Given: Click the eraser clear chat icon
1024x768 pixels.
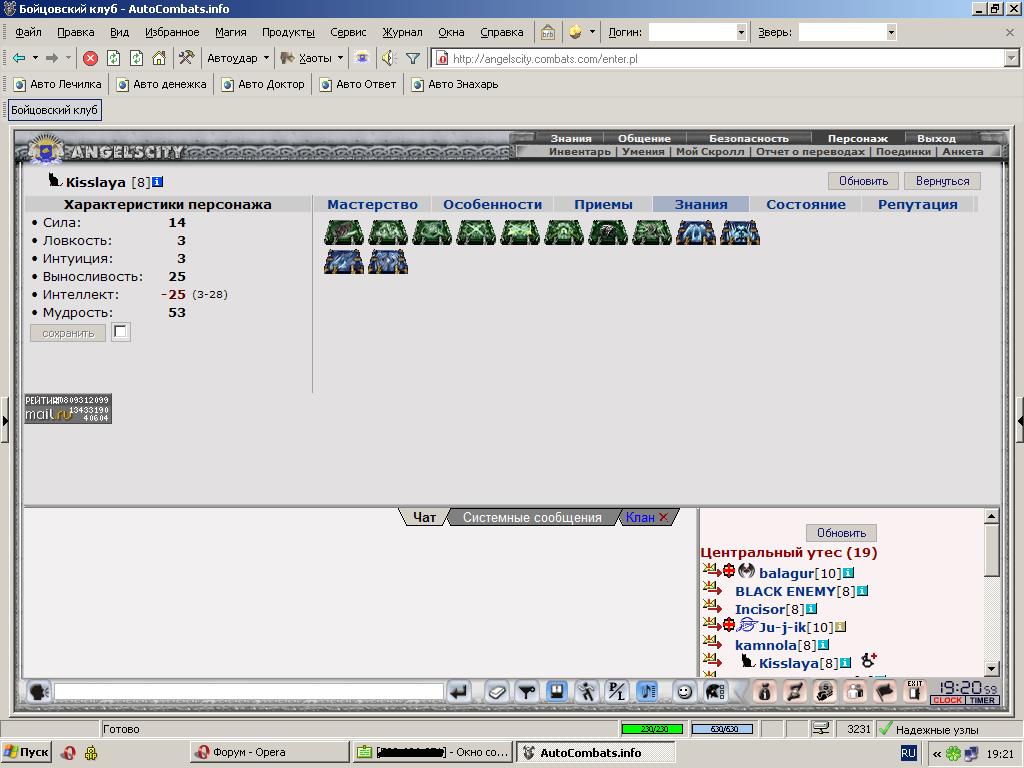Looking at the screenshot, I should pyautogui.click(x=496, y=691).
